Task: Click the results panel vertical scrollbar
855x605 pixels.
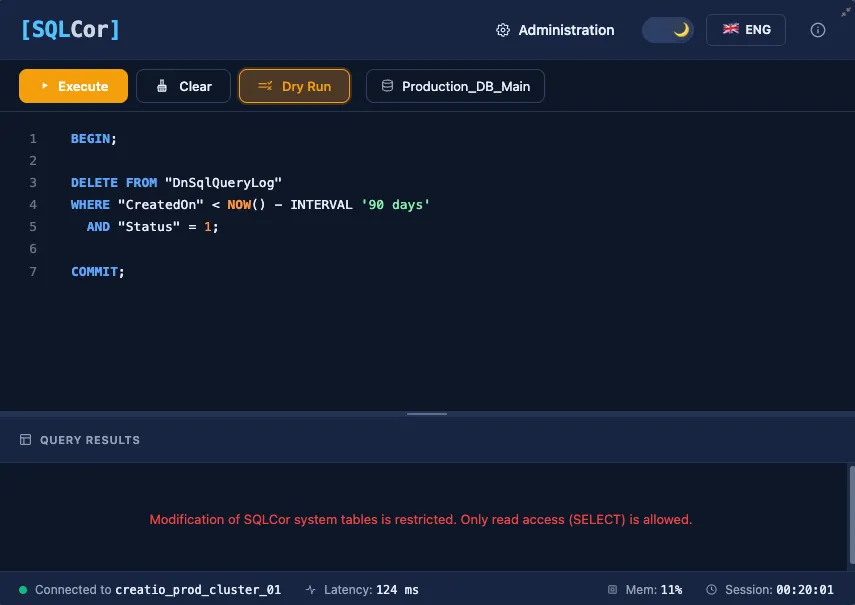Action: click(852, 515)
